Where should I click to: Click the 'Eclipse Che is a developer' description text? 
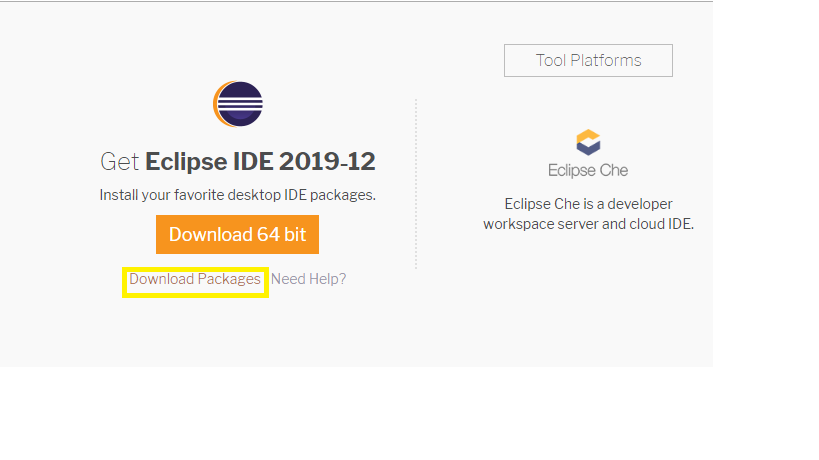tap(588, 204)
